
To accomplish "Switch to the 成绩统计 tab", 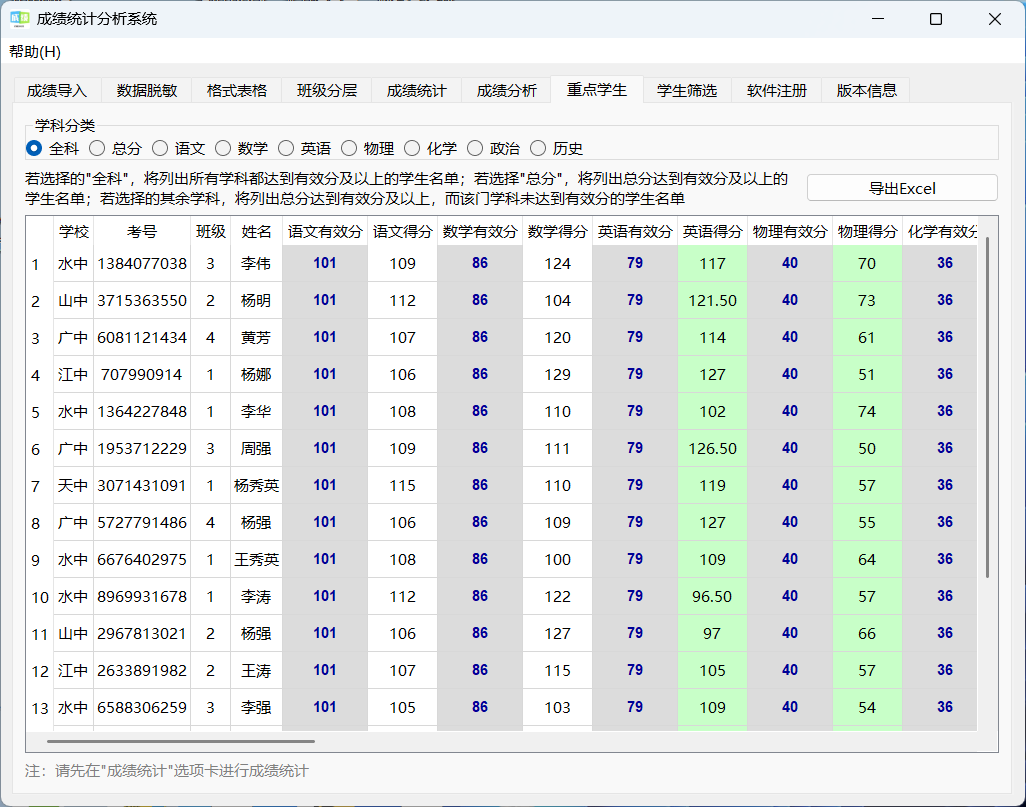I will click(x=416, y=89).
